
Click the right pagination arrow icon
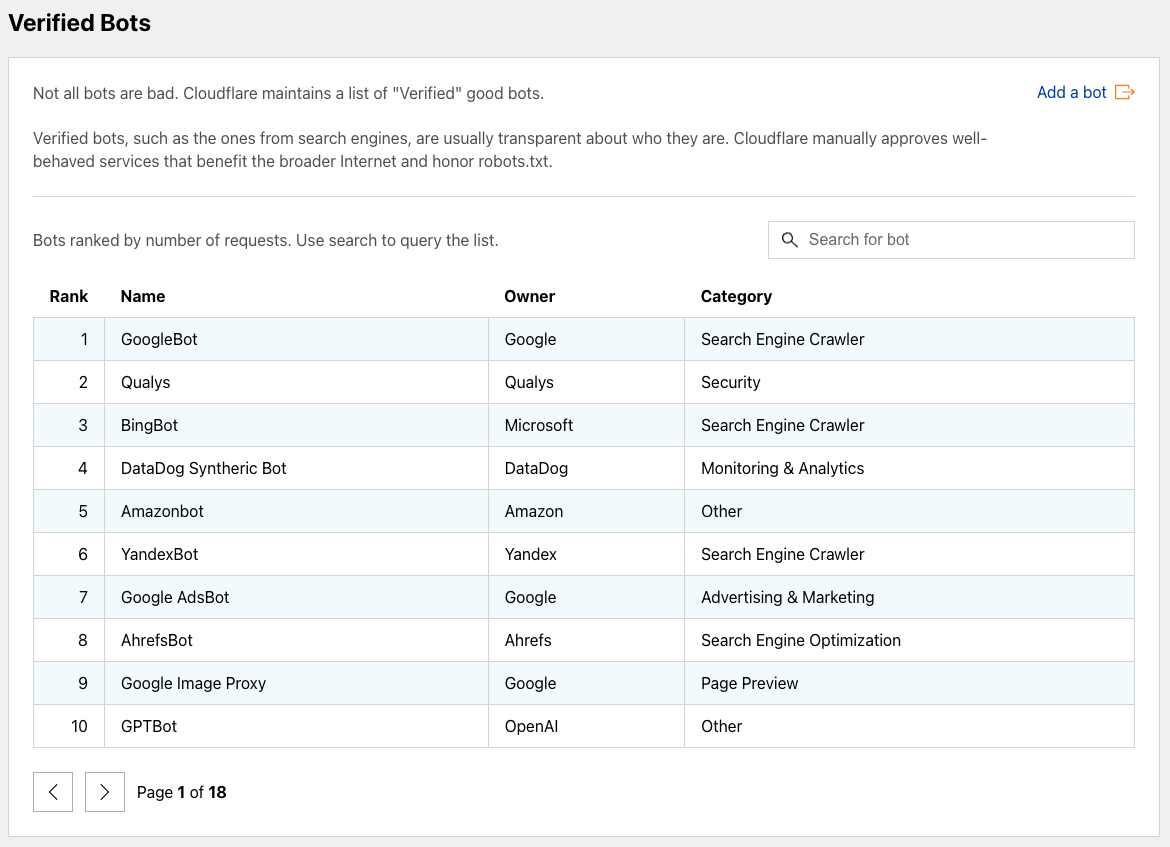coord(104,791)
